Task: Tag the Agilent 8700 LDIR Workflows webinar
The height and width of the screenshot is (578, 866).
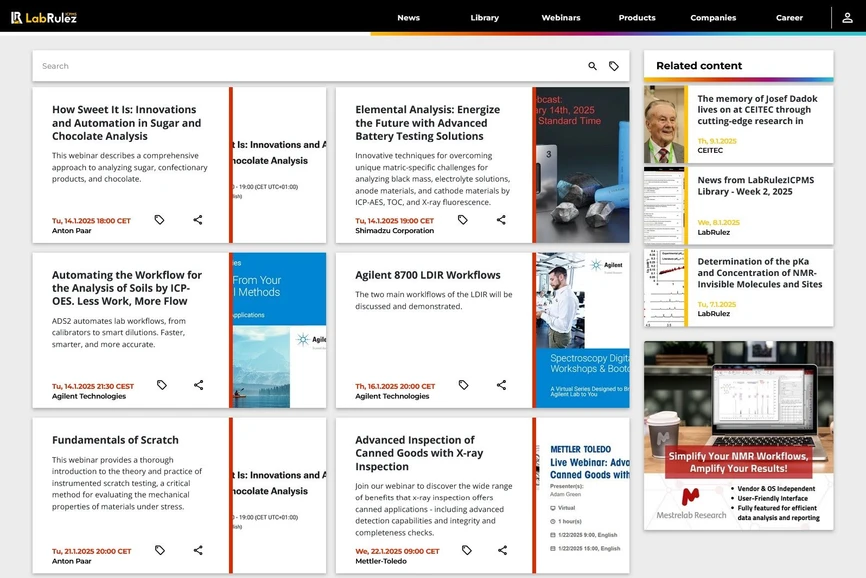Action: tap(463, 385)
